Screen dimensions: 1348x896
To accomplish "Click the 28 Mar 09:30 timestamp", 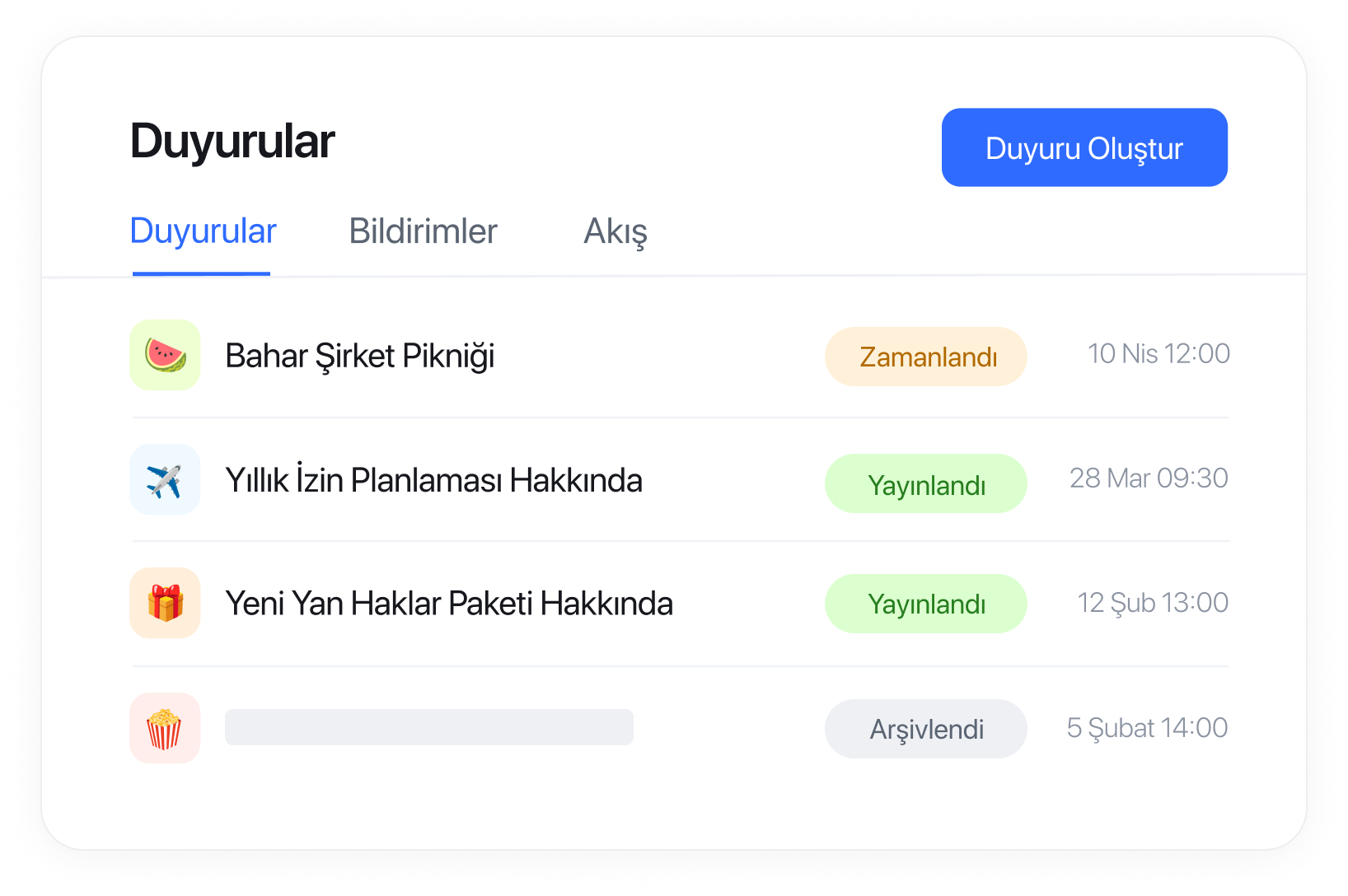I will tap(1149, 478).
